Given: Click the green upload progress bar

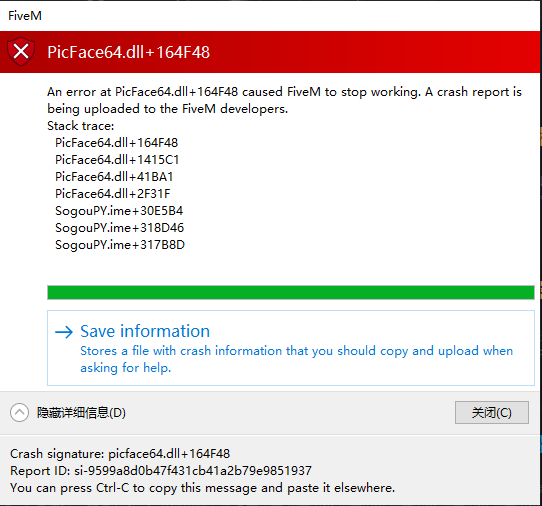Looking at the screenshot, I should (291, 292).
